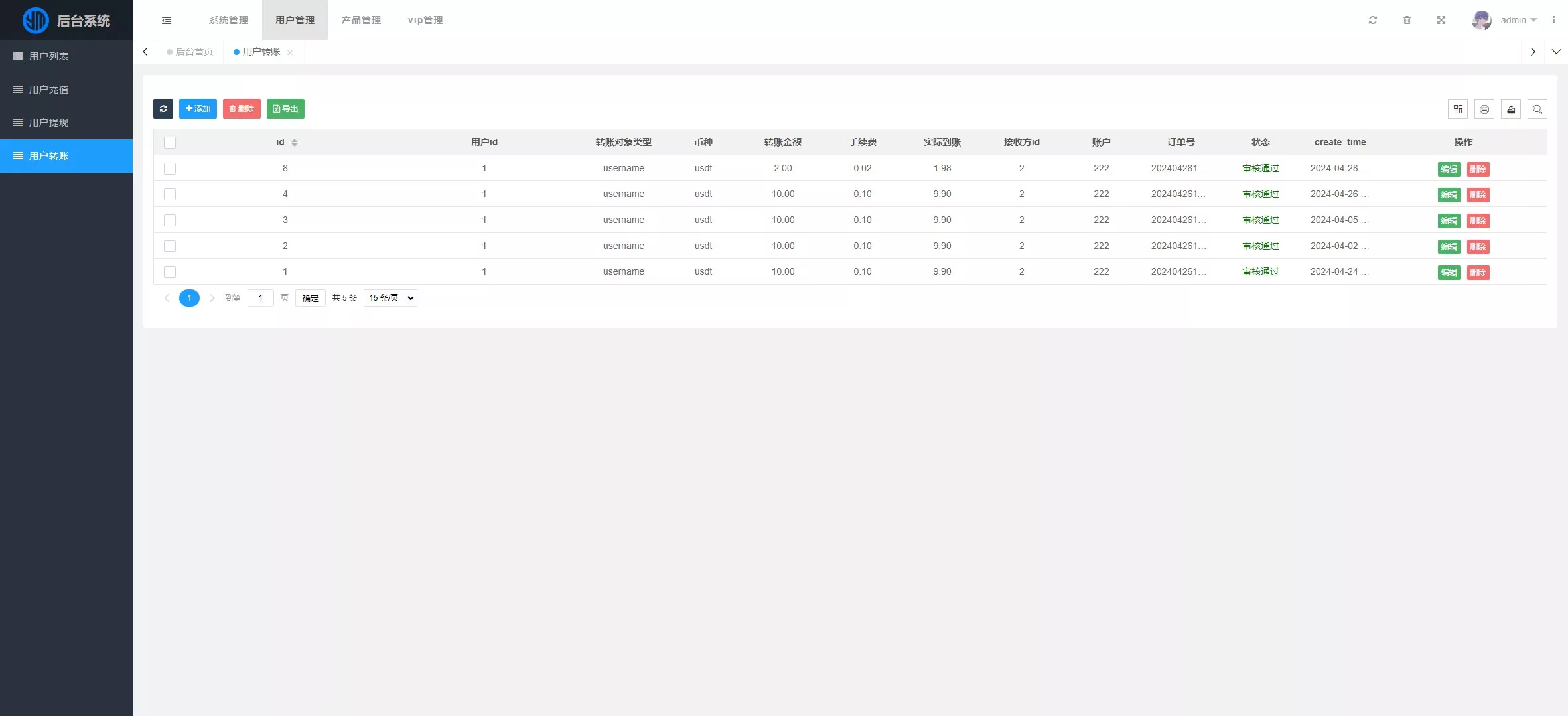Tick the checkbox for row id 3
The width and height of the screenshot is (1568, 716).
[x=170, y=220]
